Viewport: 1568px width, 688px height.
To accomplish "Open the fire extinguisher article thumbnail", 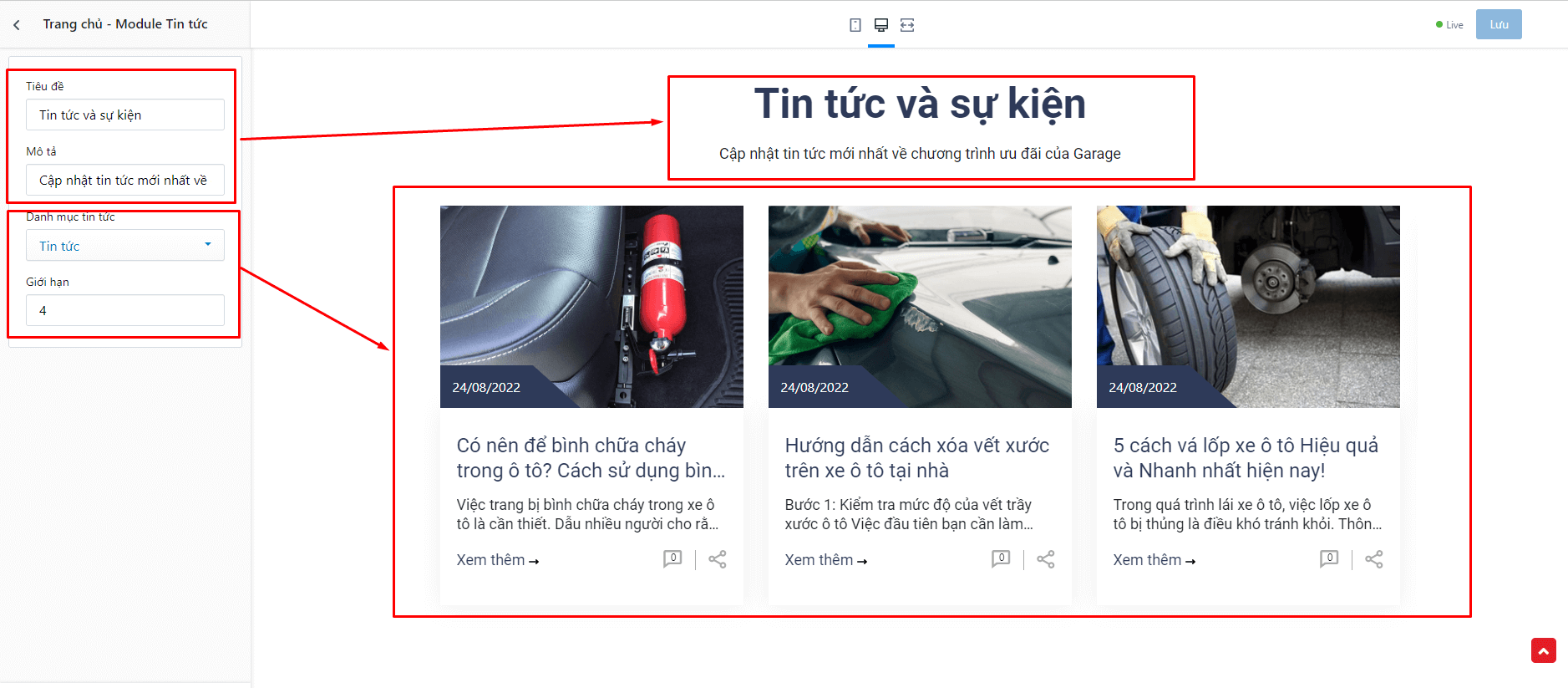I will (591, 307).
